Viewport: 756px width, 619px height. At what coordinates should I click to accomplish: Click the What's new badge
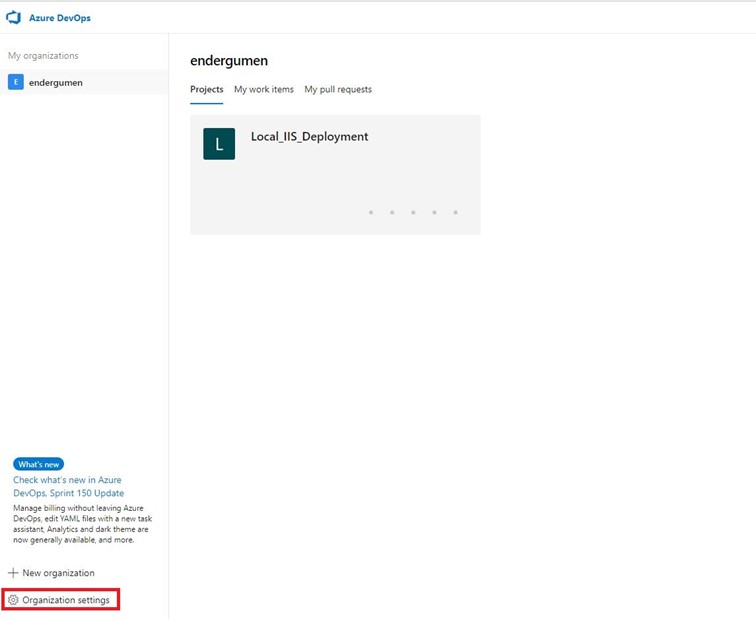[x=38, y=464]
